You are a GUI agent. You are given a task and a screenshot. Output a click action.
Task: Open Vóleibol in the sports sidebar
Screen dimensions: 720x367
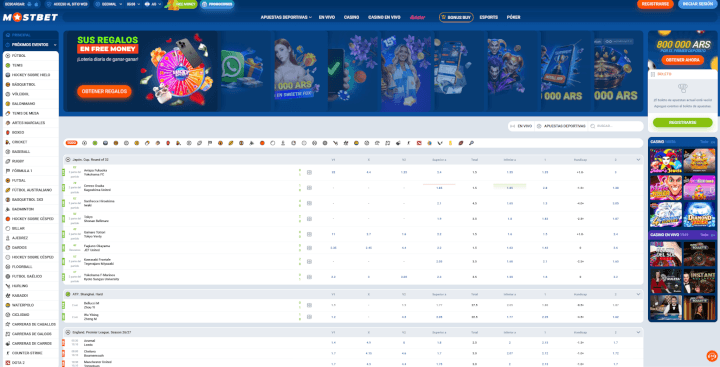tap(31, 94)
